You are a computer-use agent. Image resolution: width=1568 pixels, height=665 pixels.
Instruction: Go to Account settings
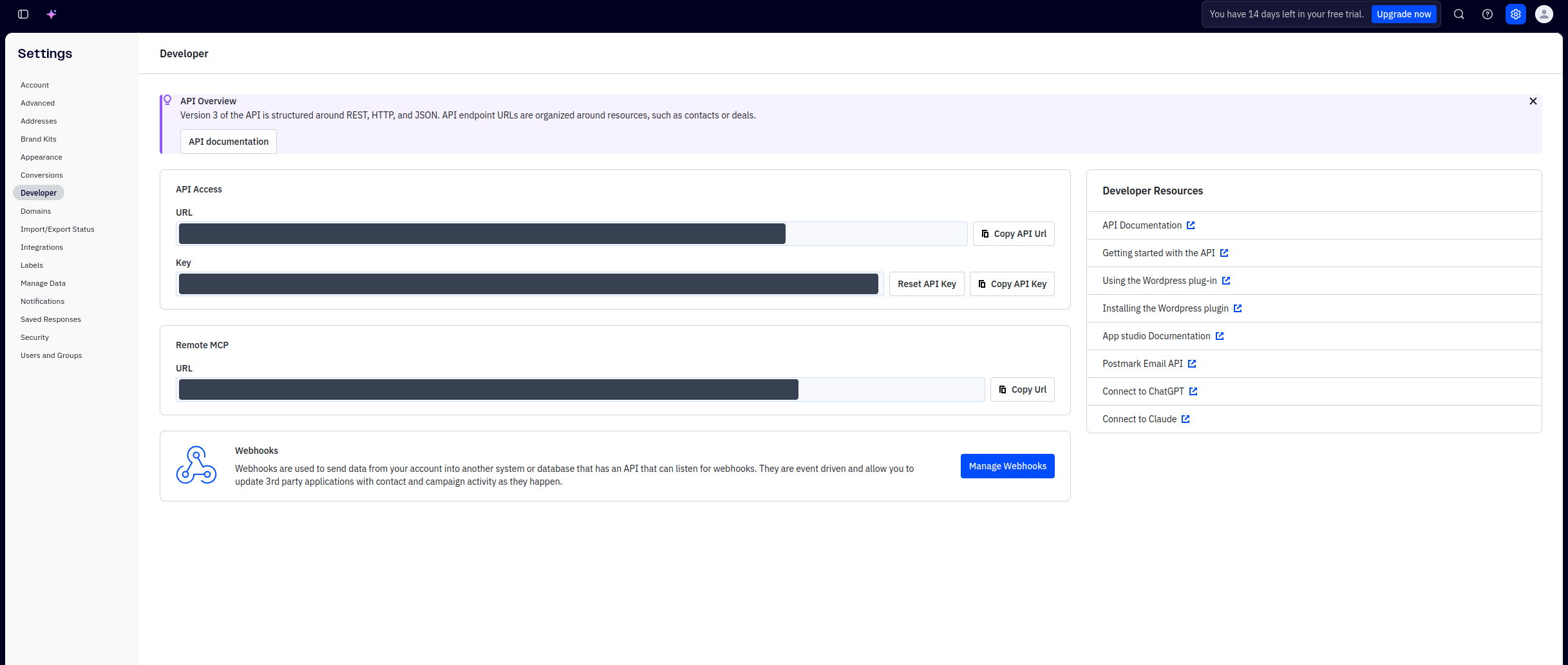point(35,85)
